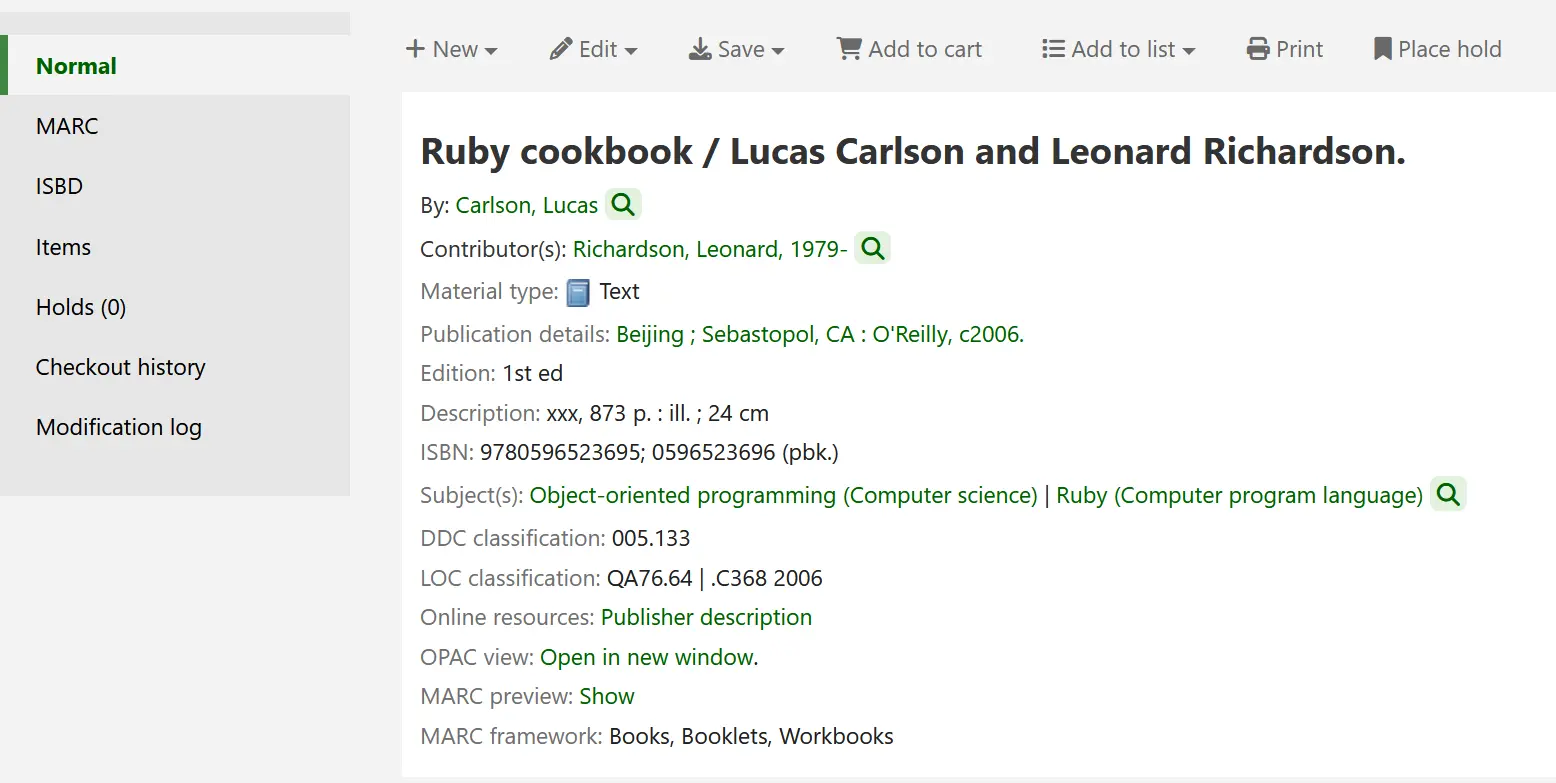Expand the Add to list dropdown
1556x783 pixels.
coord(1118,49)
